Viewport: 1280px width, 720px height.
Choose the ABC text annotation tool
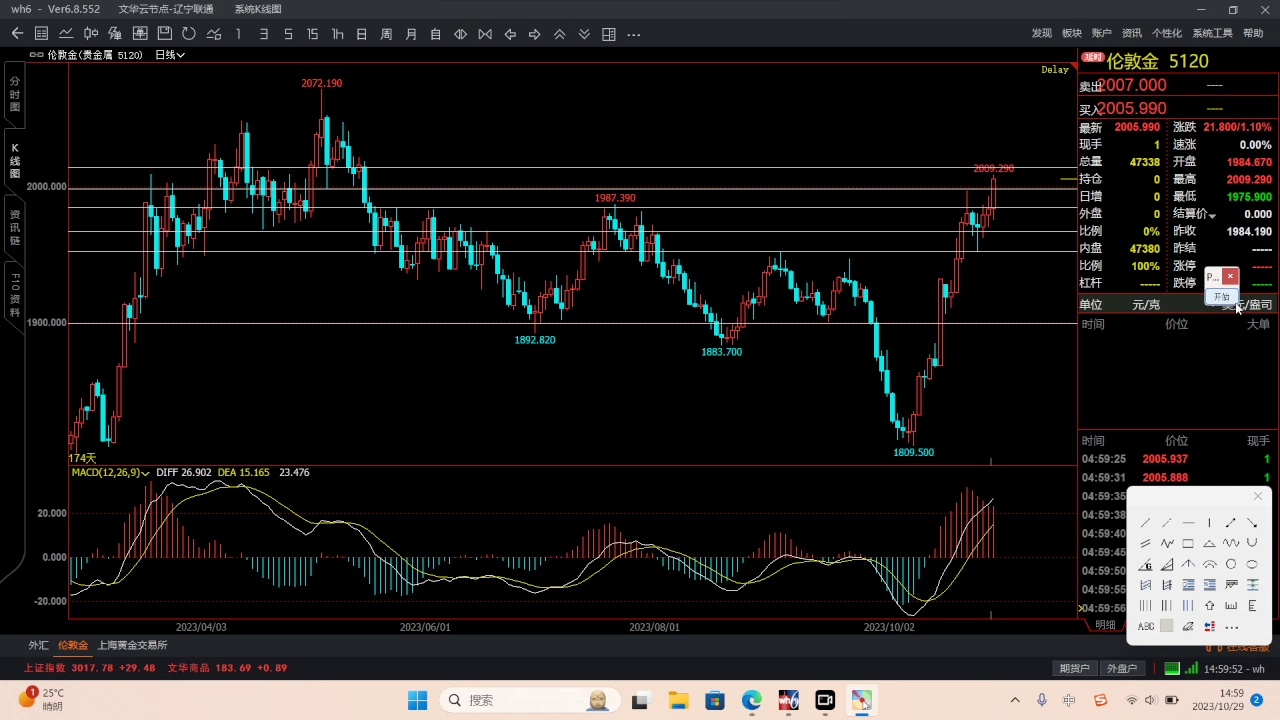[1146, 627]
